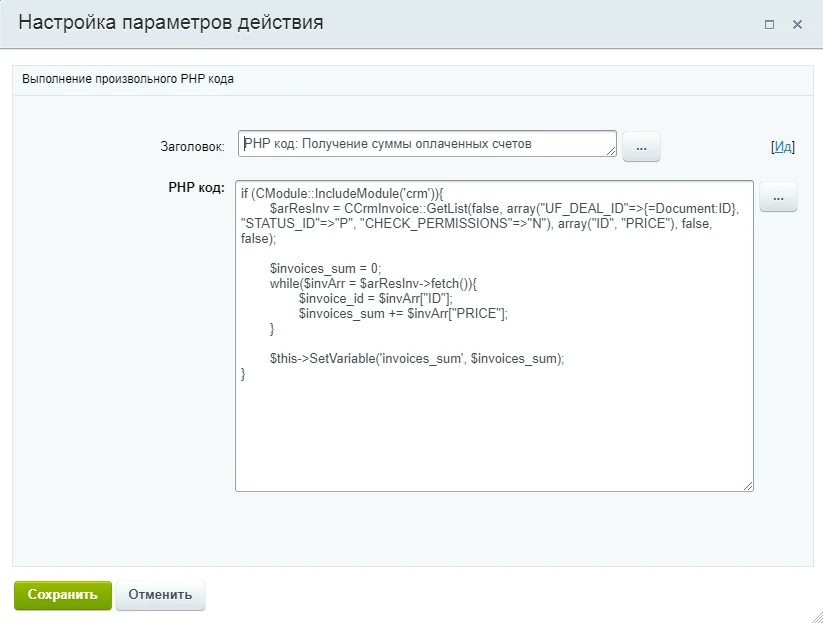This screenshot has width=823, height=623.
Task: Save settings with the Сохранить button
Action: click(62, 595)
